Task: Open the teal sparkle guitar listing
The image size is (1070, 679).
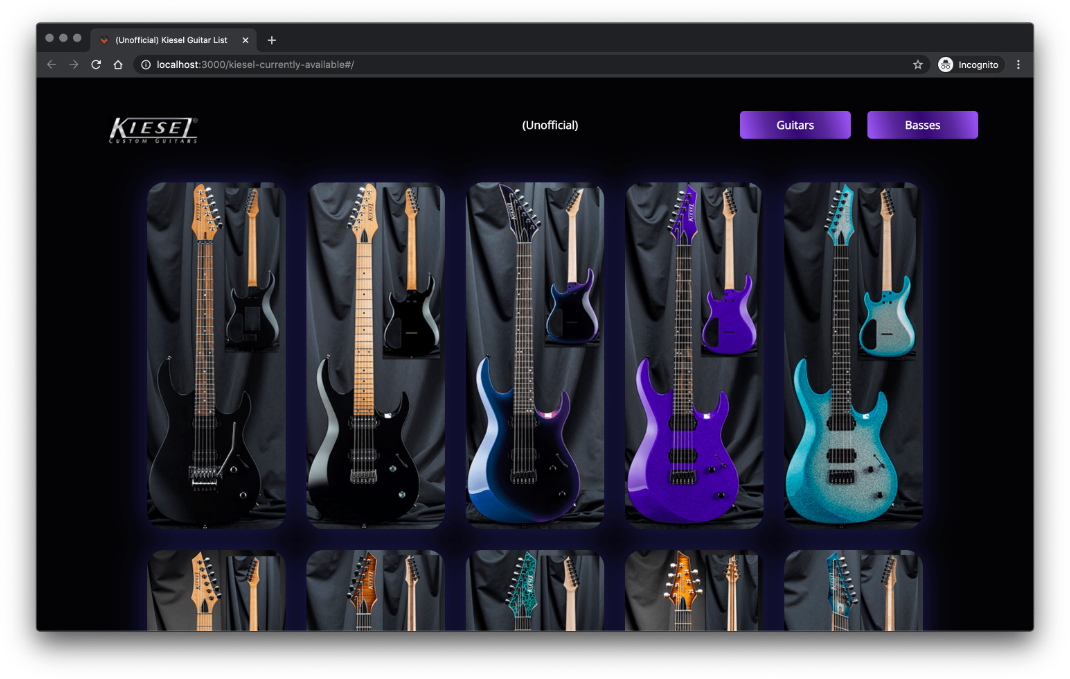Action: click(x=853, y=355)
